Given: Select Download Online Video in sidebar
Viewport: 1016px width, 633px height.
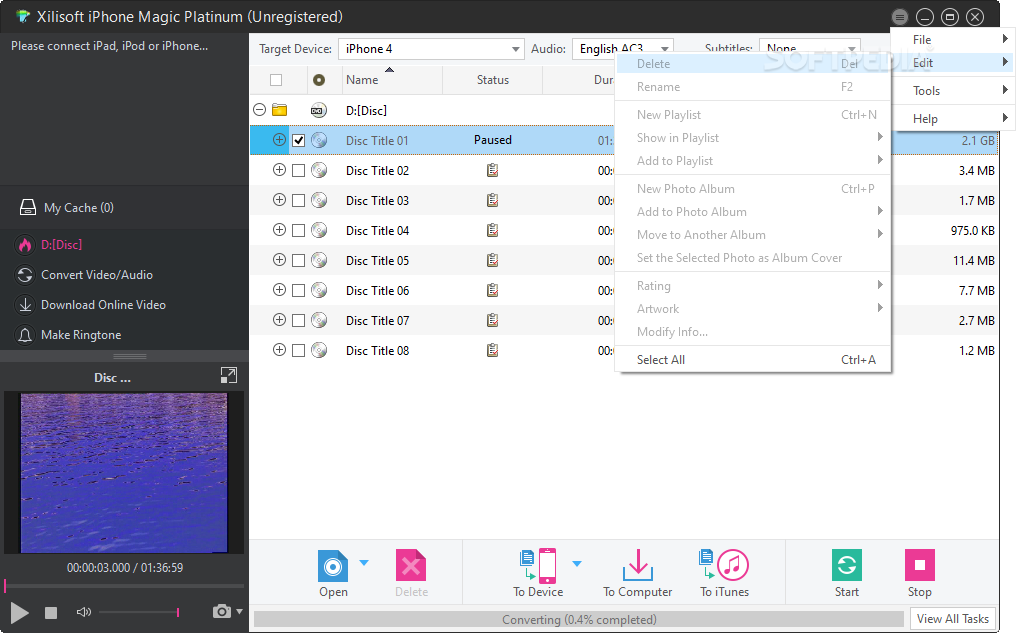Looking at the screenshot, I should pyautogui.click(x=103, y=305).
